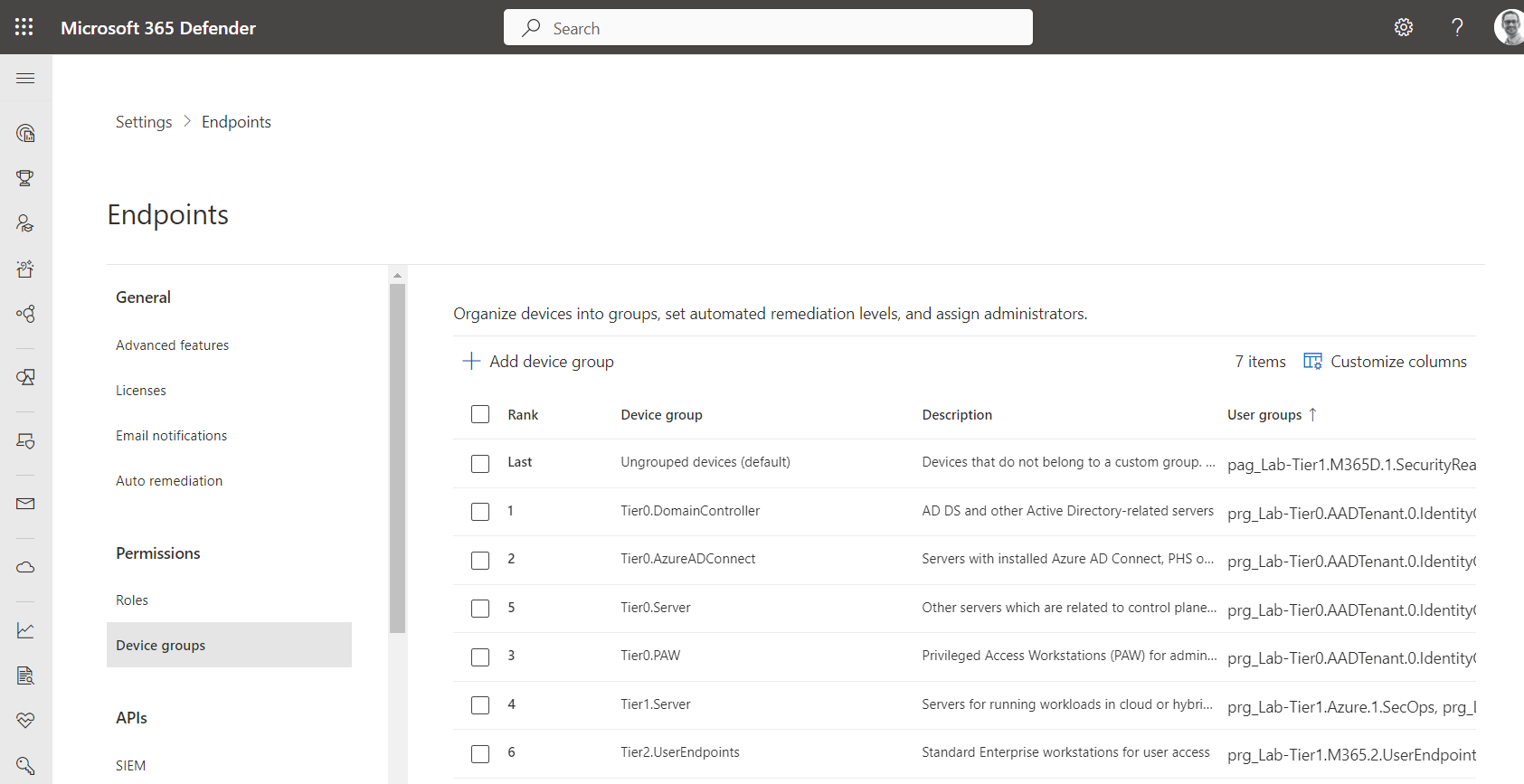Check the Tier2.UserEndpoints row checkbox
The width and height of the screenshot is (1524, 784).
tap(480, 754)
